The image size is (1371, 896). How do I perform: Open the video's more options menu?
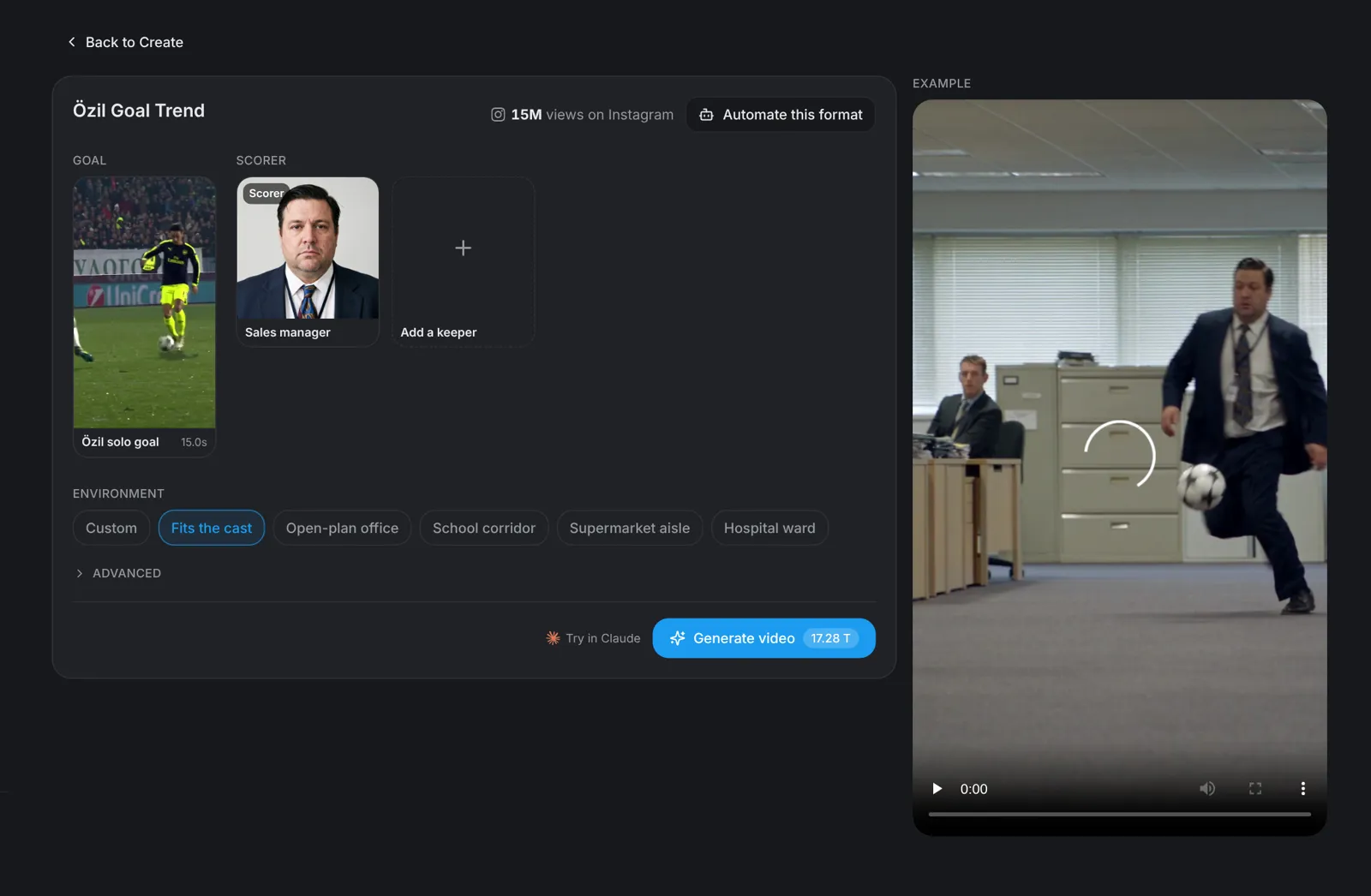coord(1303,789)
